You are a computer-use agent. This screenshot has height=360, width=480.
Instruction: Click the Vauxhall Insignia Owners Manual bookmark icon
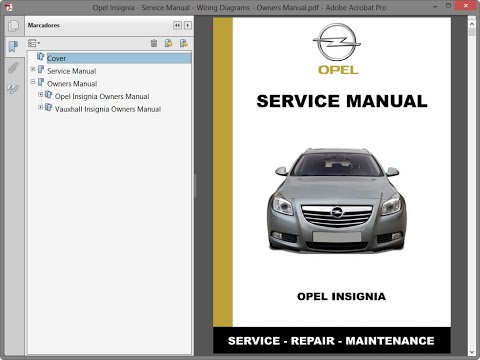48,107
